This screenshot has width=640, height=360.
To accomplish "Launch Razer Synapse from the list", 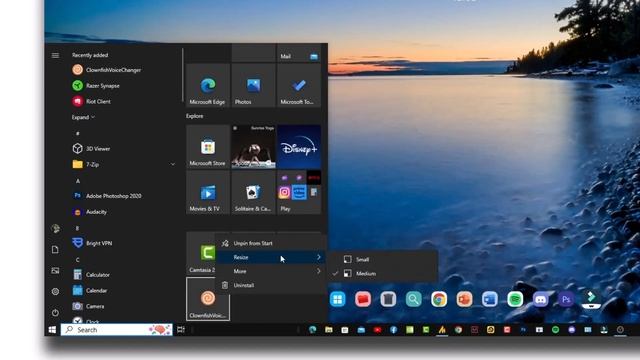I will (96, 86).
